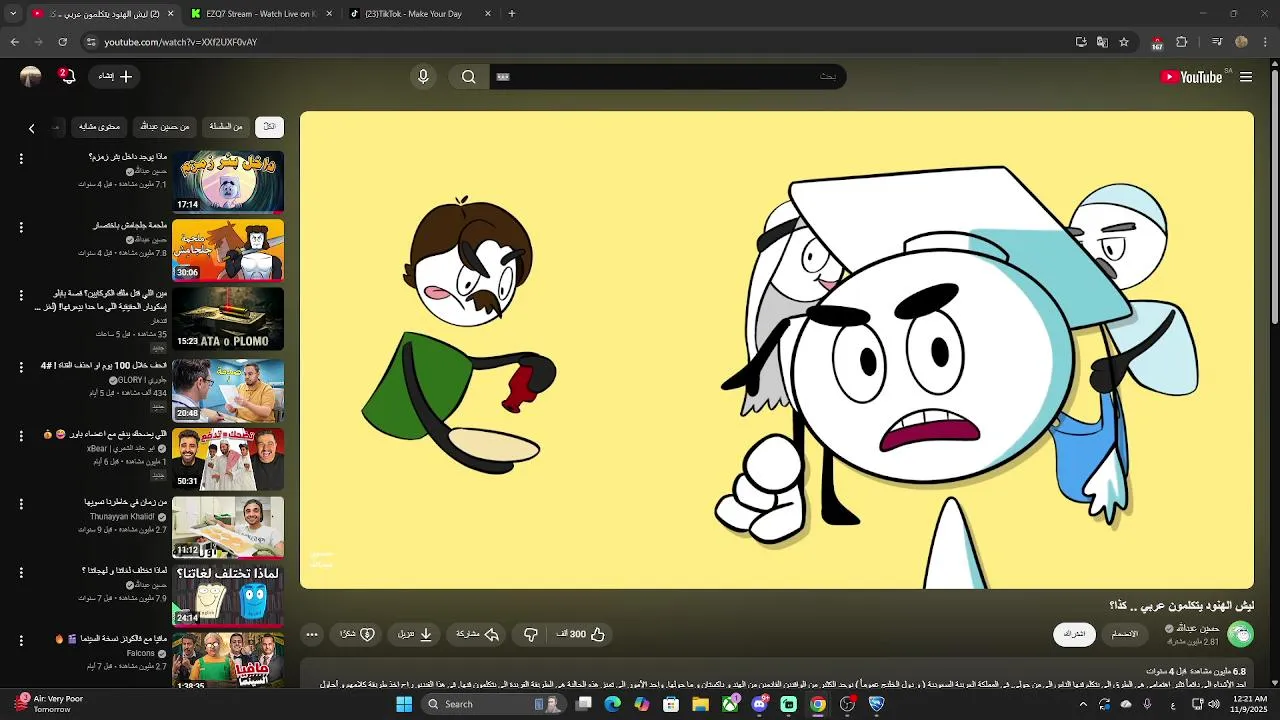Select the 'From حسين عبدالله' filter chip
The image size is (1280, 720).
click(x=165, y=127)
